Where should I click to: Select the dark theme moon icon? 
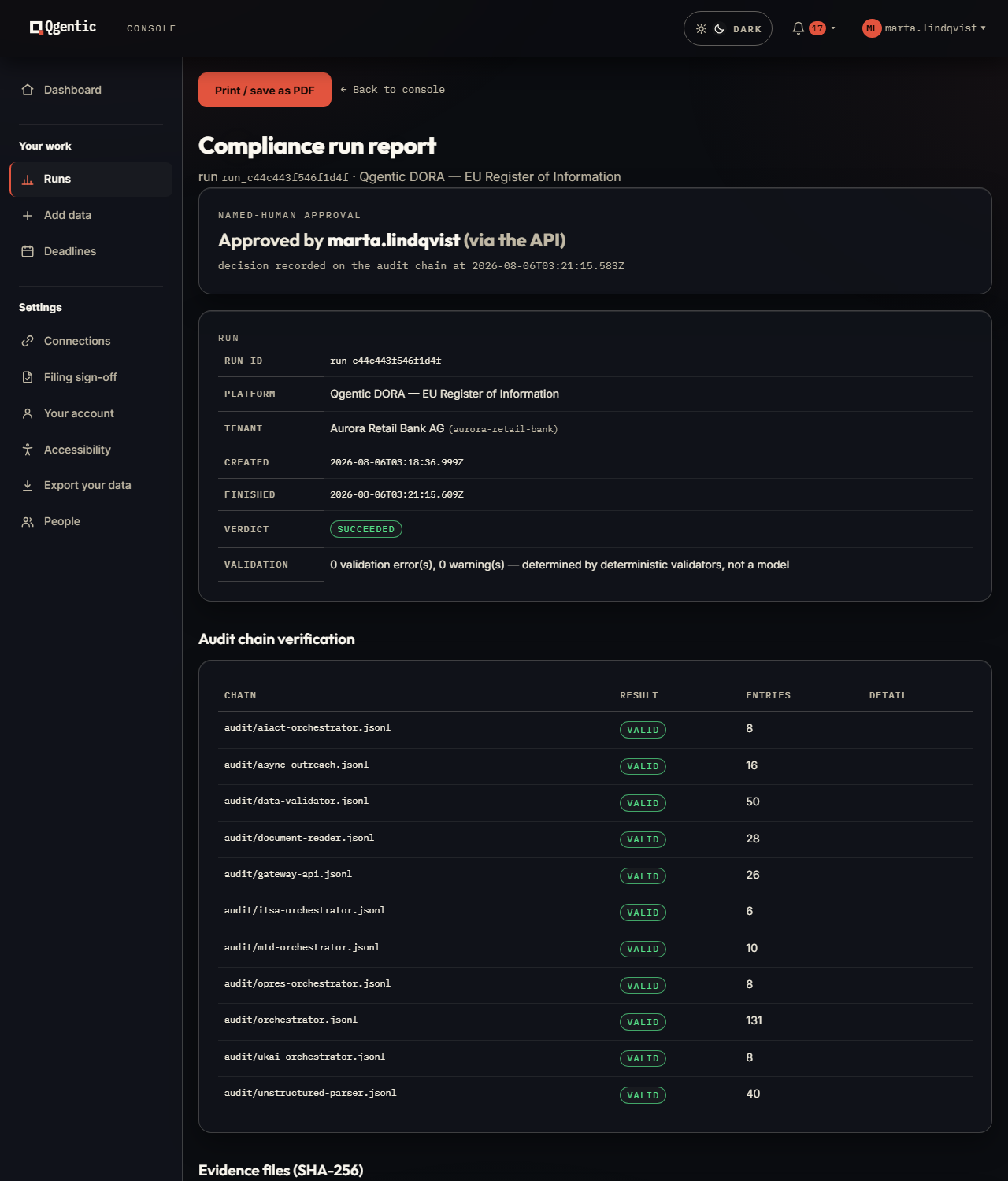pos(719,28)
